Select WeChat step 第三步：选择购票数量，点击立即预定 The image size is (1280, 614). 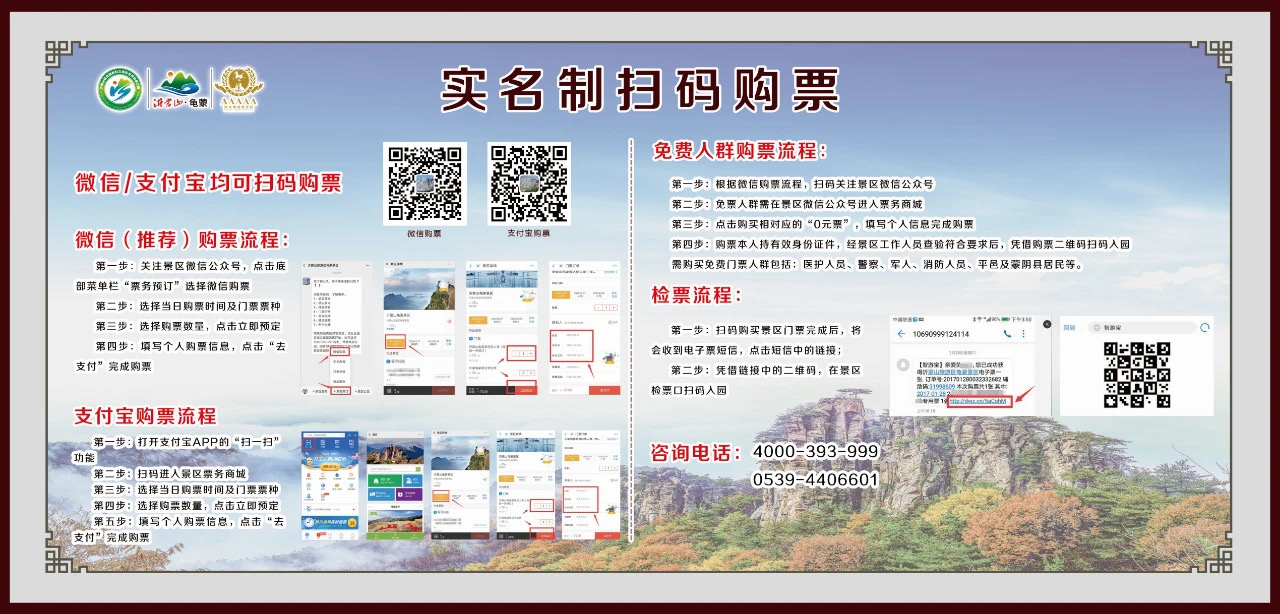click(x=188, y=326)
